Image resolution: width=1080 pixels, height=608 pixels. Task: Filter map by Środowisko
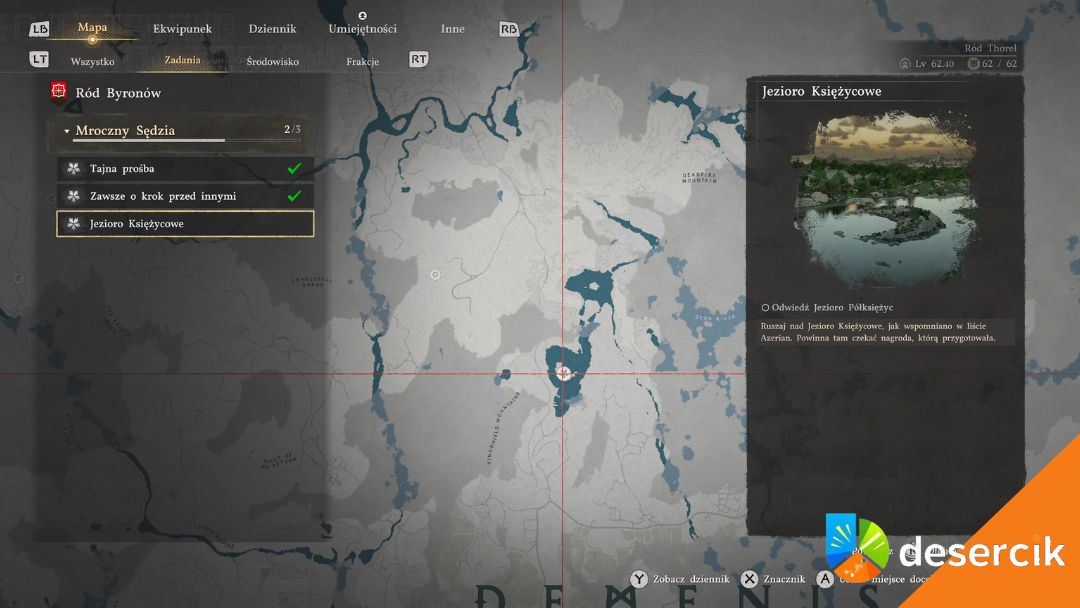click(272, 61)
